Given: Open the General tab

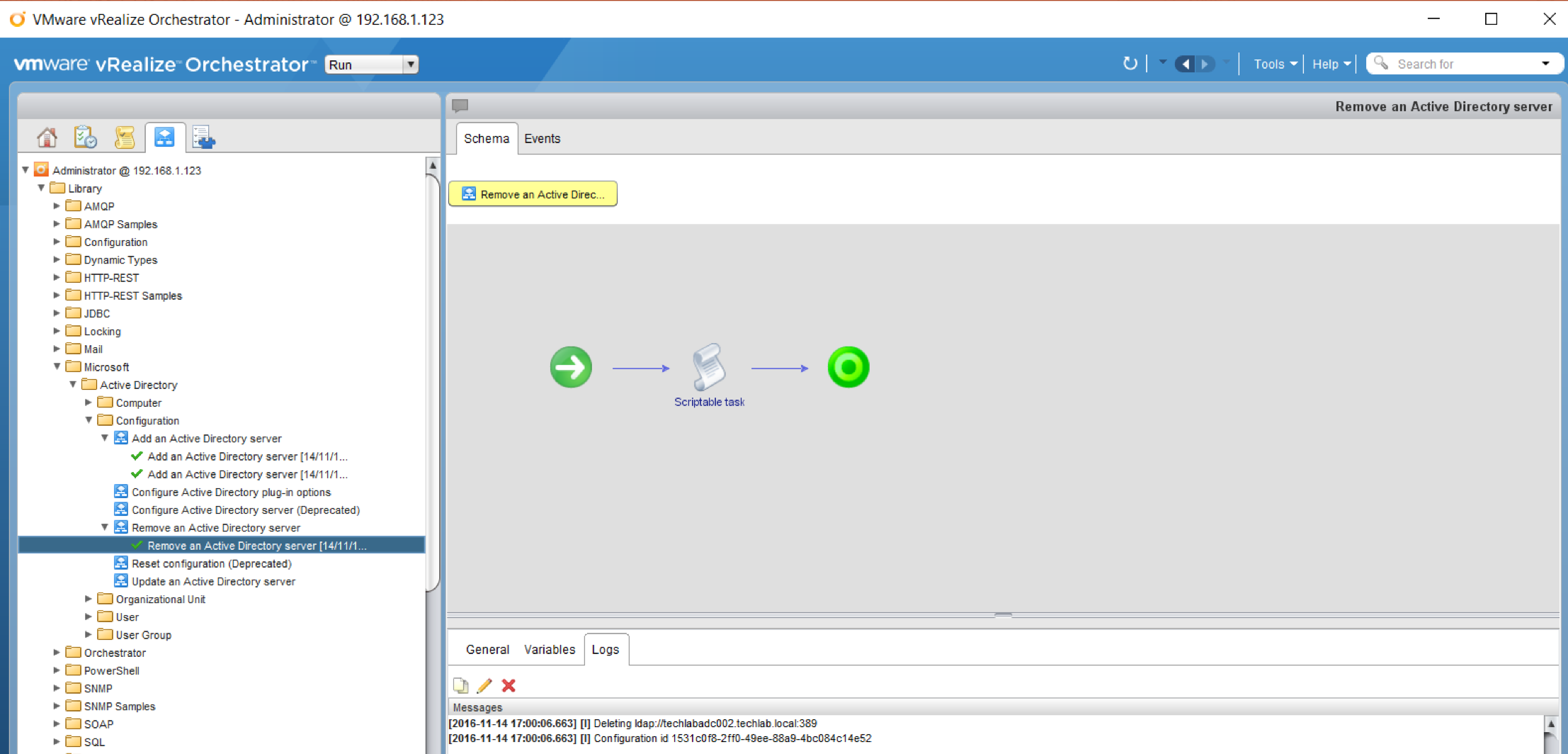Looking at the screenshot, I should pos(487,650).
